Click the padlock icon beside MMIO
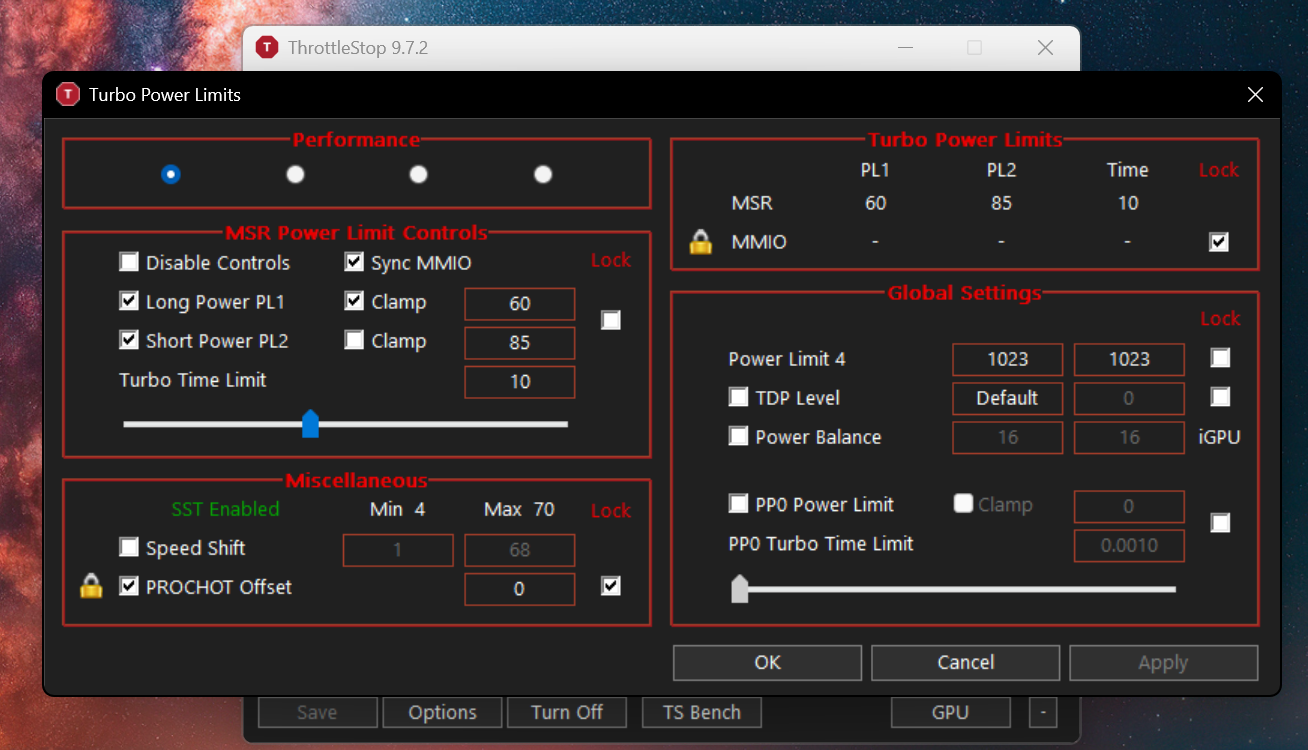Screen dimensions: 1308x750 click(701, 242)
